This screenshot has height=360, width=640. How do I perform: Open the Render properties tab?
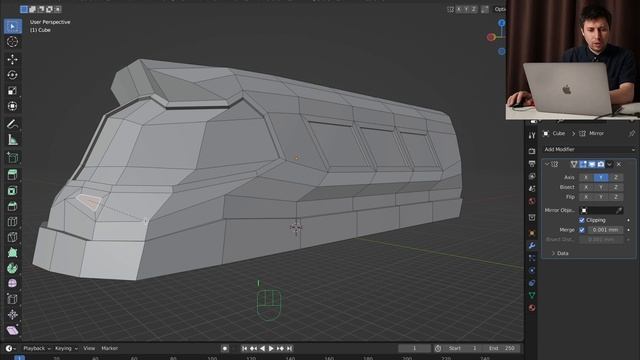pos(532,151)
